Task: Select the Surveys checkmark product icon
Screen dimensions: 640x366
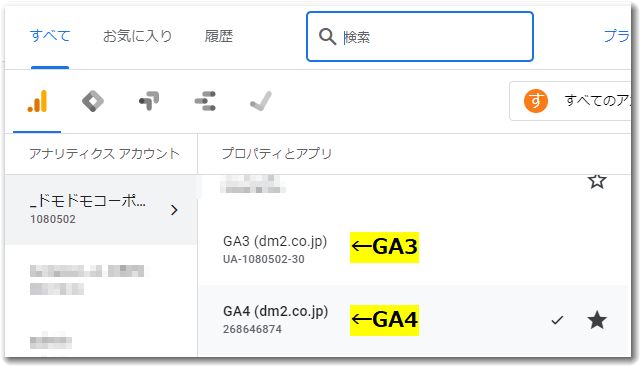Action: [261, 101]
